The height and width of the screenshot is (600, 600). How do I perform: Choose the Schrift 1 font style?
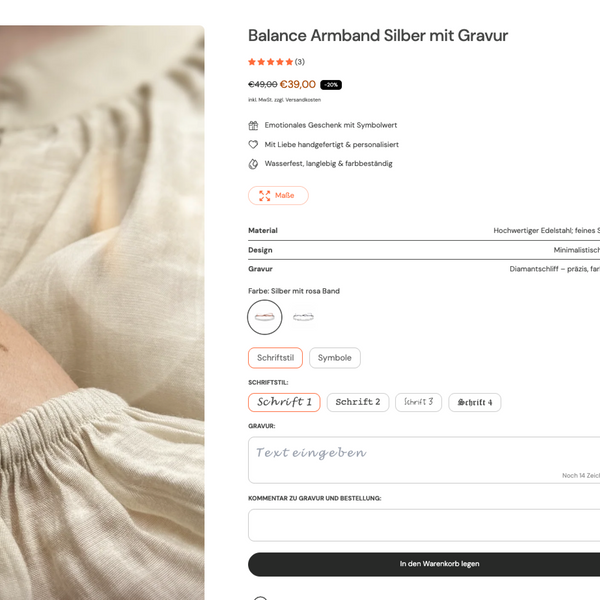[284, 402]
